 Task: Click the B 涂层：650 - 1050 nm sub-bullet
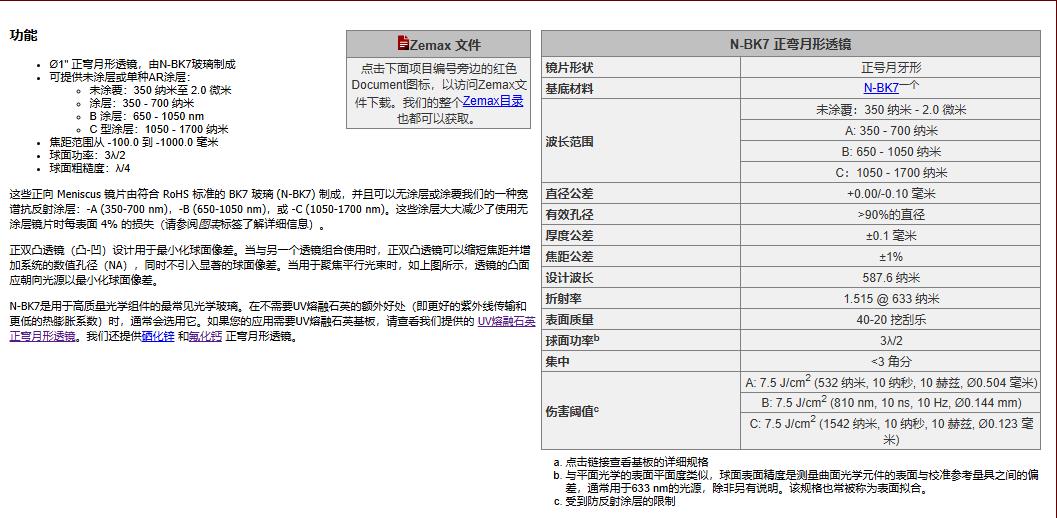(x=146, y=116)
